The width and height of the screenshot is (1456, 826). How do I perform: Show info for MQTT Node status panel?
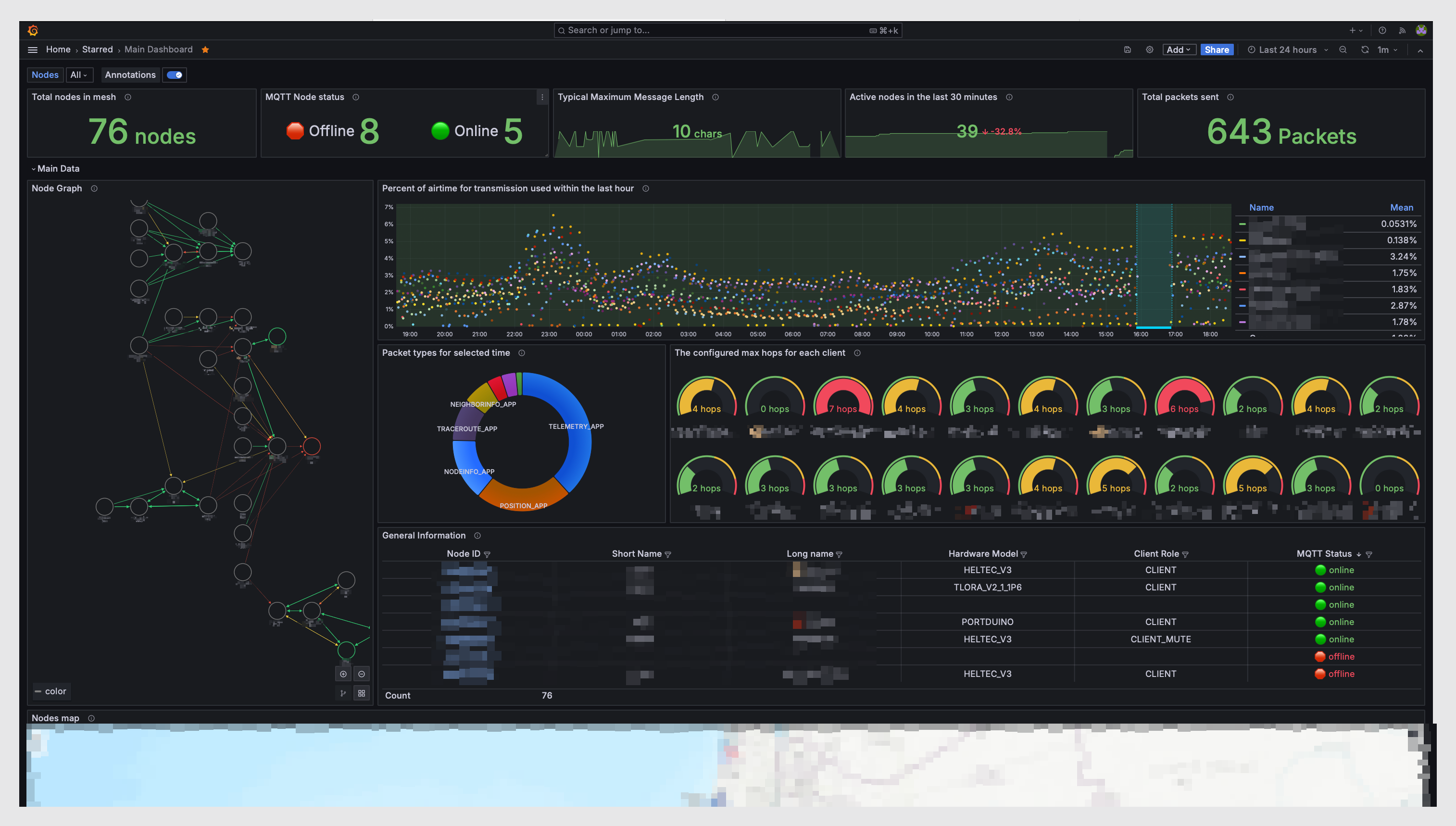[356, 97]
